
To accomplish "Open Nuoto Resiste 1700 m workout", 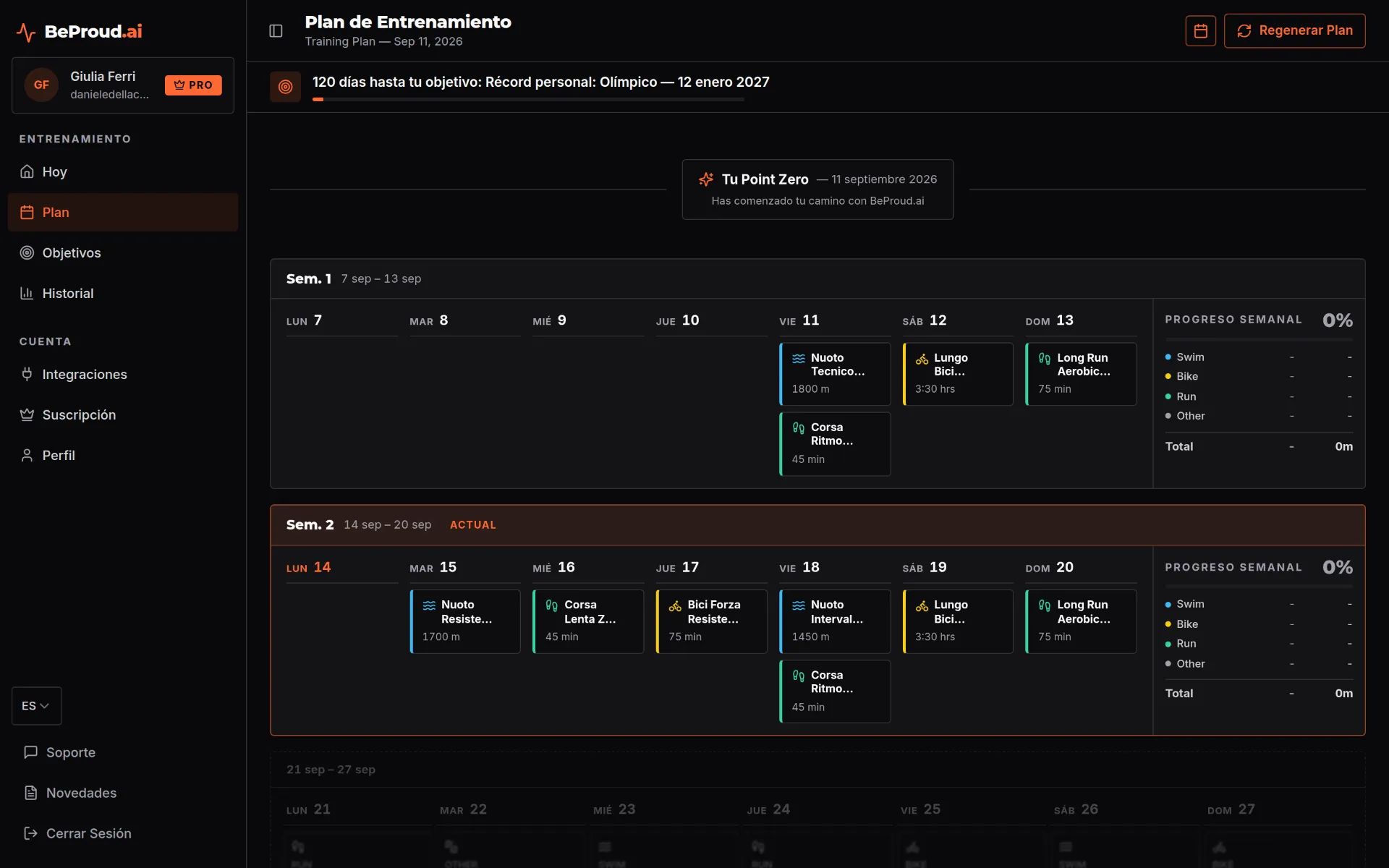I will point(465,621).
